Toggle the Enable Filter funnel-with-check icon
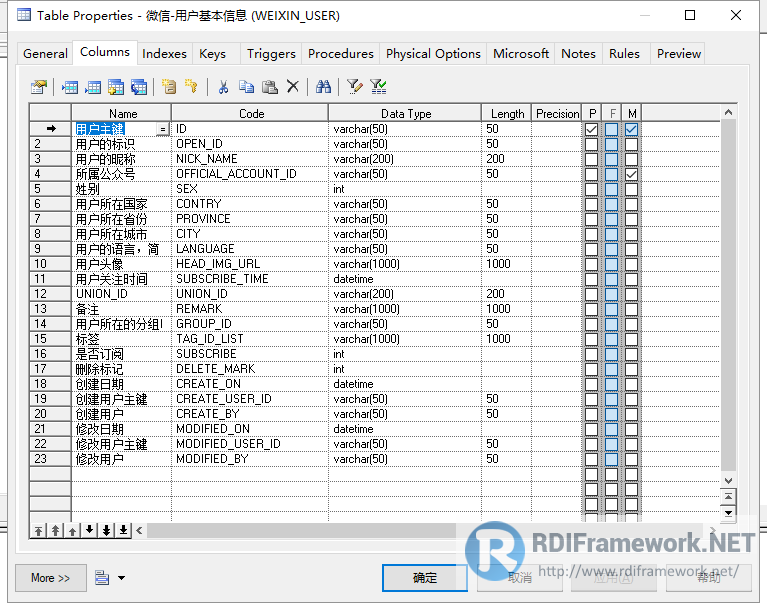This screenshot has width=767, height=610. point(378,87)
